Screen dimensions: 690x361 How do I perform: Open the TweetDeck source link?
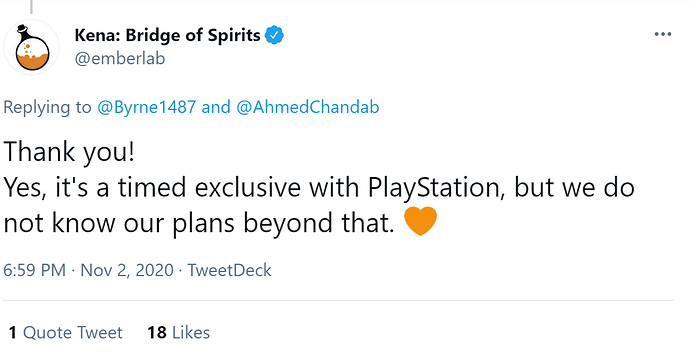[x=229, y=270]
